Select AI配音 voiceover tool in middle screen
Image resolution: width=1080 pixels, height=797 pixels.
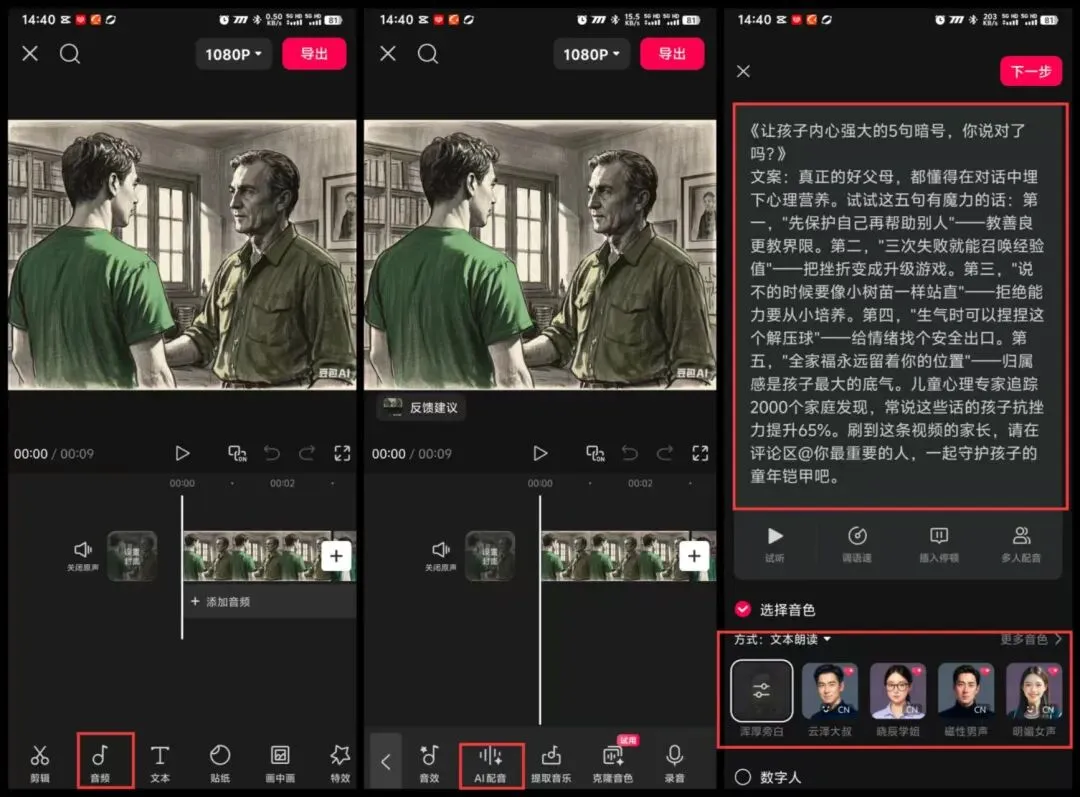(x=490, y=765)
